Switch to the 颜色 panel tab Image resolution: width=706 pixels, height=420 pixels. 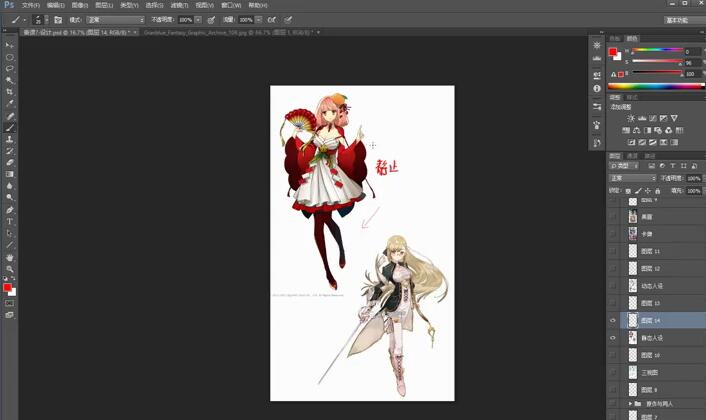[x=632, y=39]
